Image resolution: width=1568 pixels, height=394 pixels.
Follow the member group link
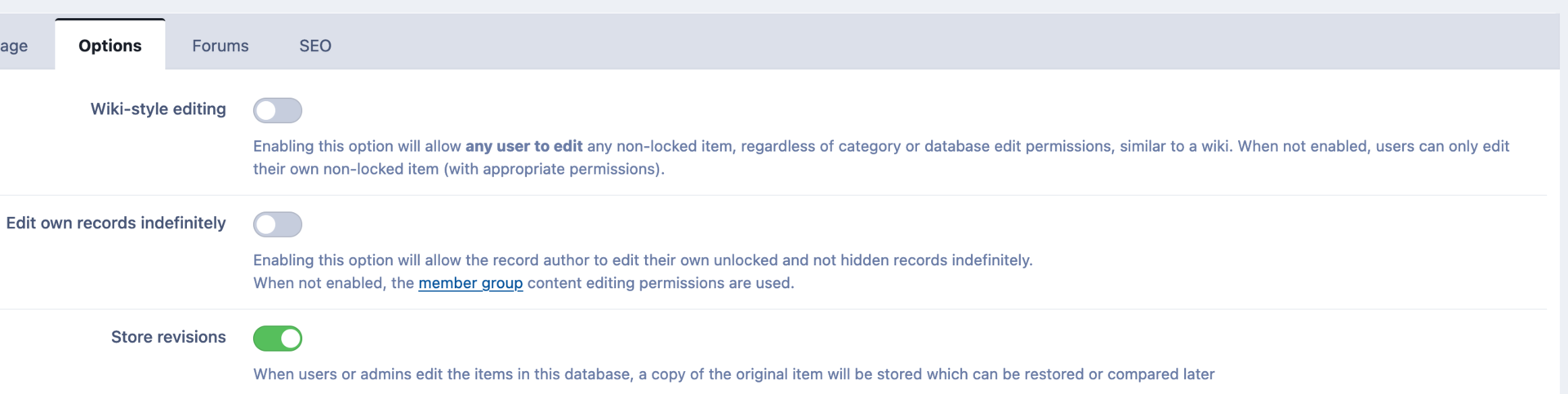pyautogui.click(x=470, y=283)
